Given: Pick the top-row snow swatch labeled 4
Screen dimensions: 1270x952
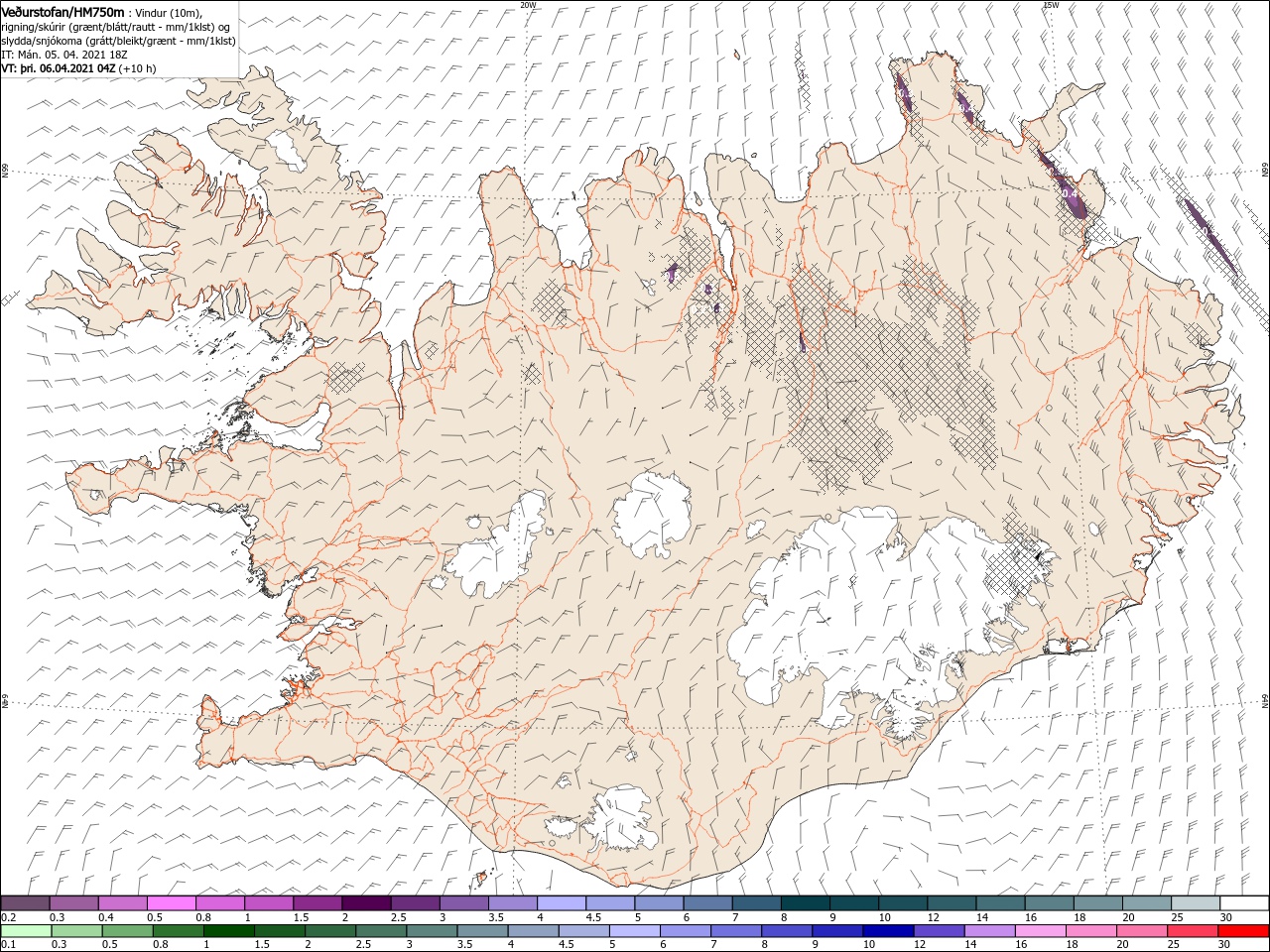Looking at the screenshot, I should [x=562, y=902].
